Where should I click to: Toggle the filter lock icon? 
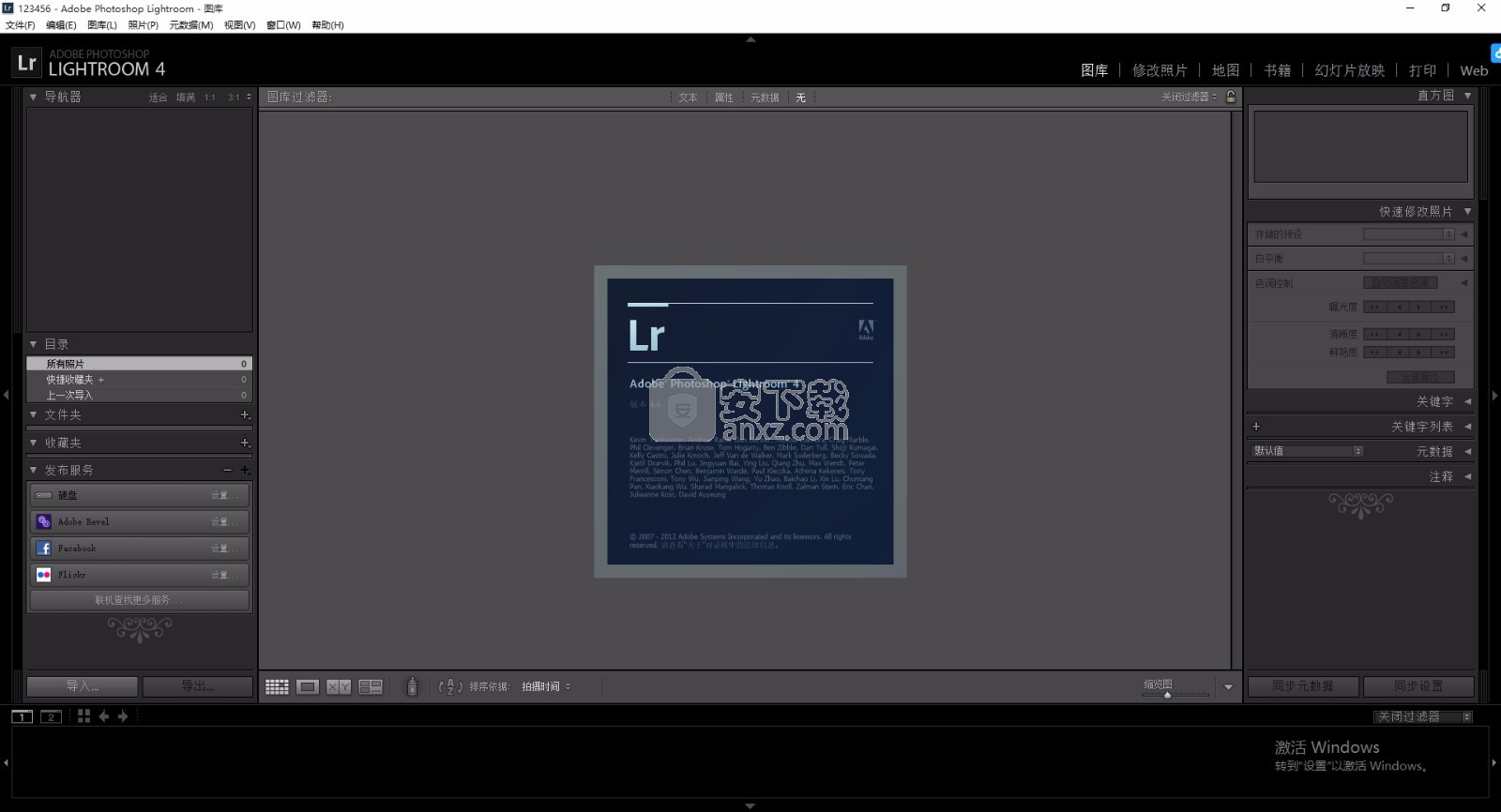click(x=1231, y=97)
